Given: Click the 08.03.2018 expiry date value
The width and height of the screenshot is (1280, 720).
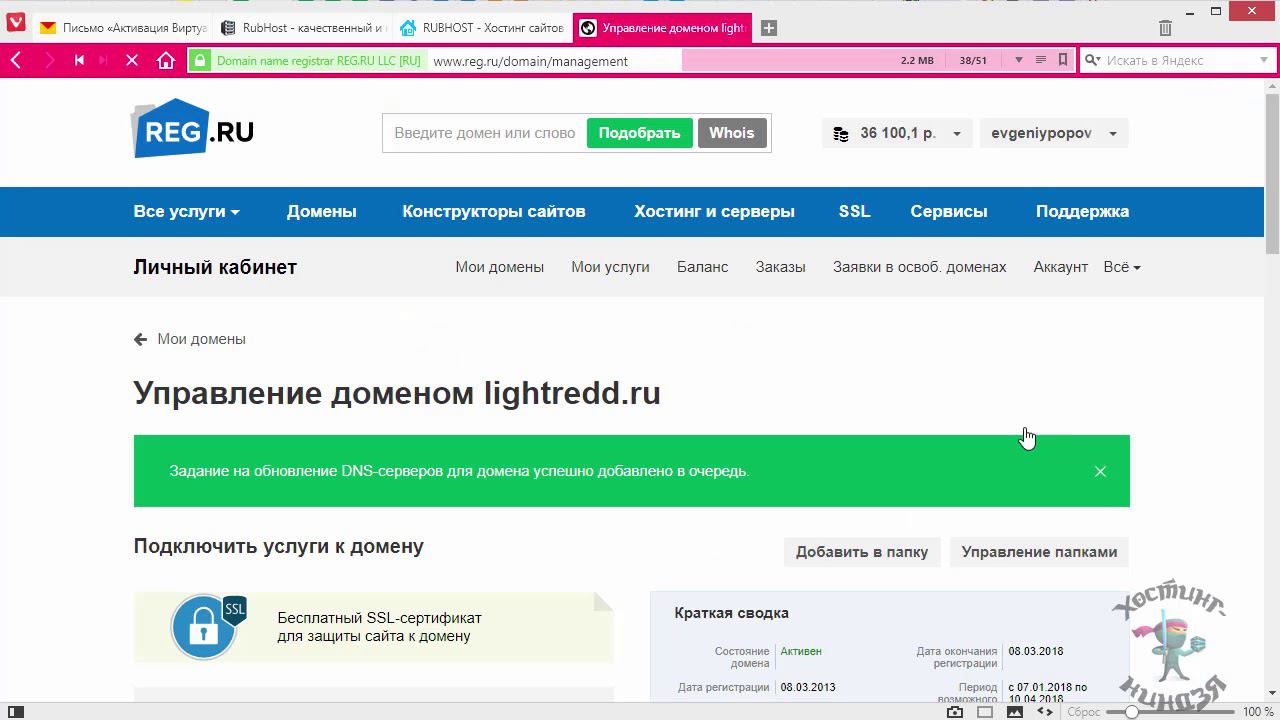Looking at the screenshot, I should [x=1036, y=651].
